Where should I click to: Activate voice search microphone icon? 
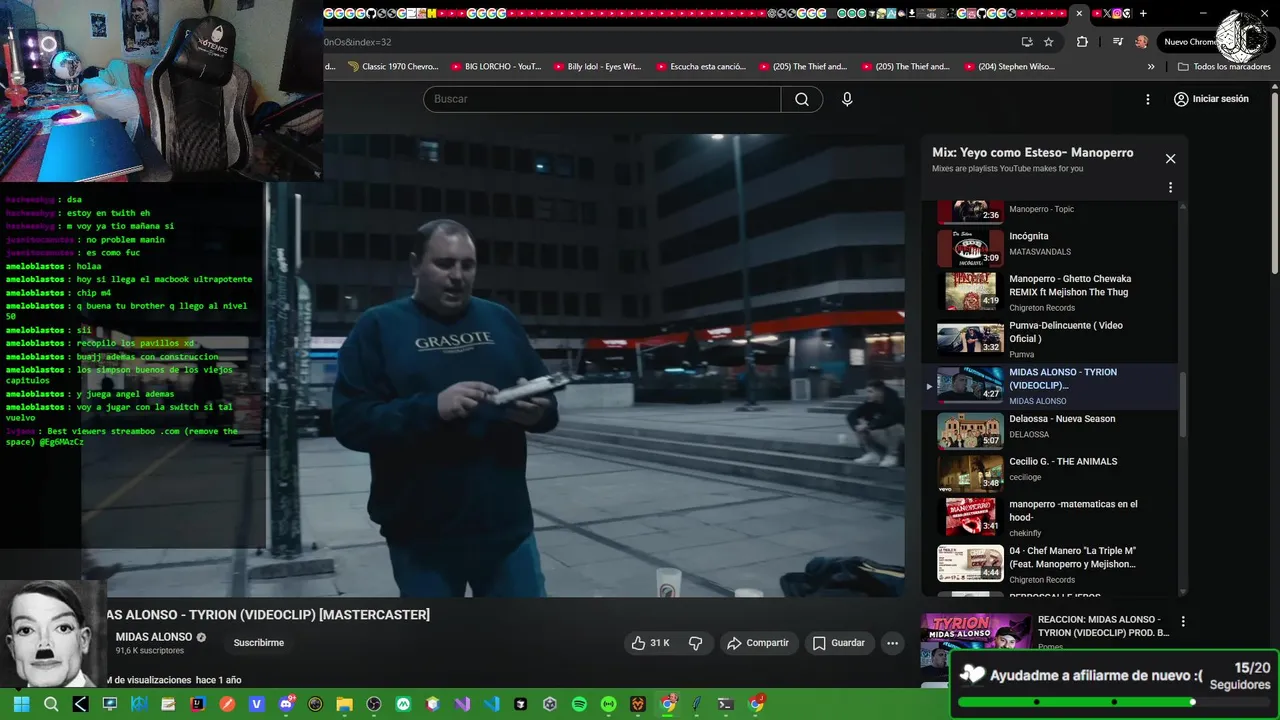pos(847,99)
